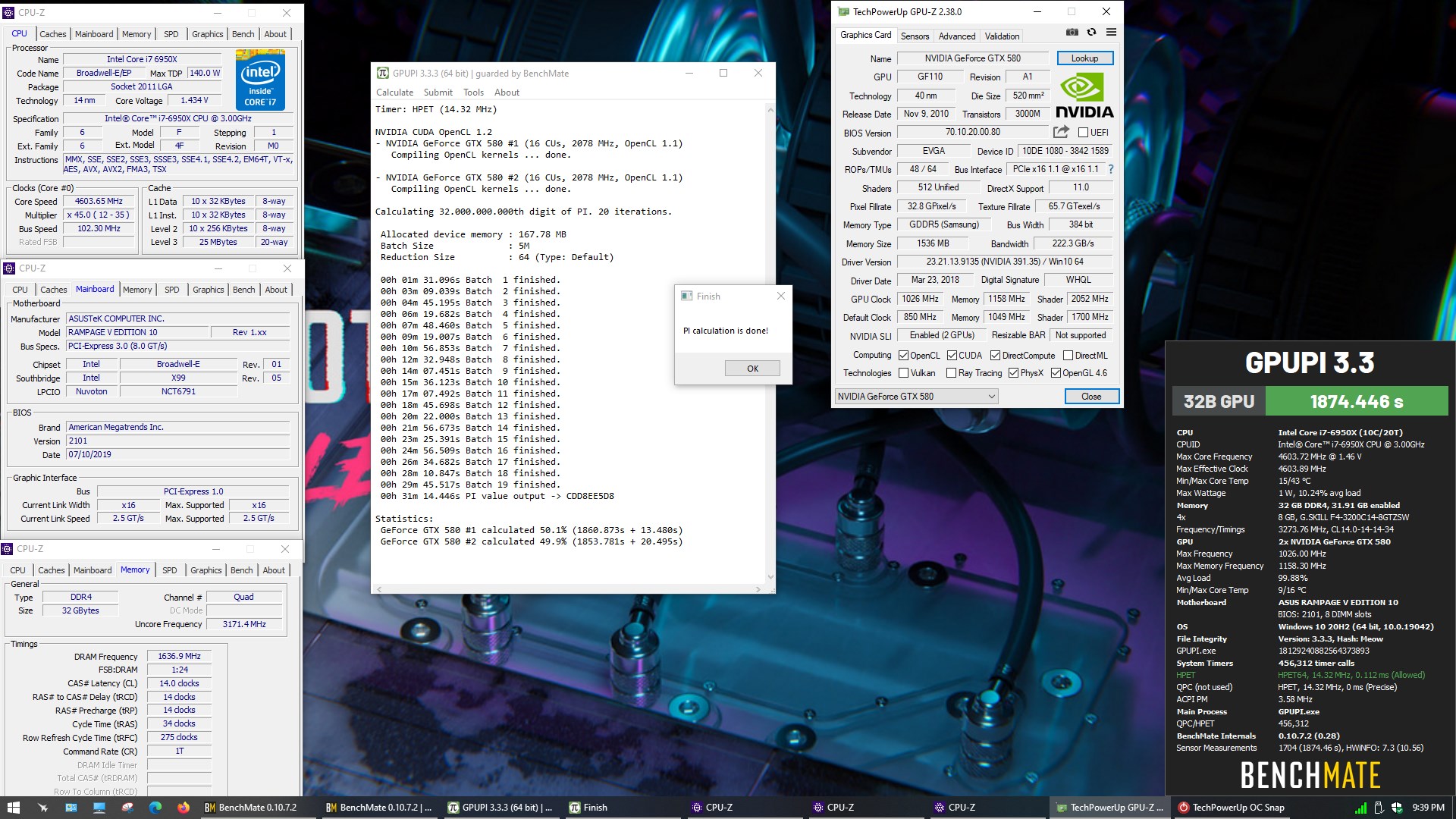Click the NVIDIA logo in GPU-Z
The width and height of the screenshot is (1456, 819).
click(1084, 96)
